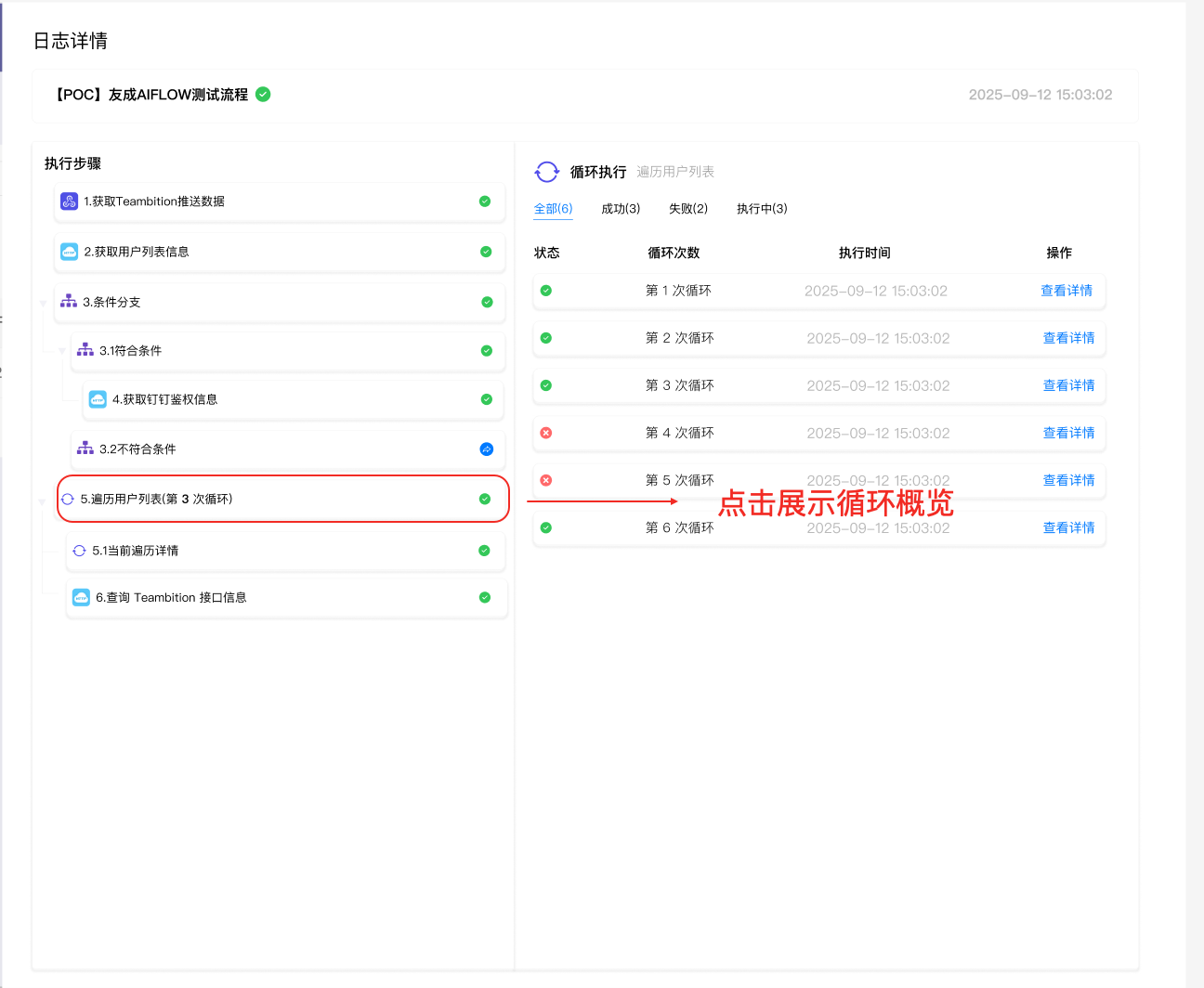Open 查看详情 for 第 1 次循环
1204x988 pixels.
(x=1067, y=291)
